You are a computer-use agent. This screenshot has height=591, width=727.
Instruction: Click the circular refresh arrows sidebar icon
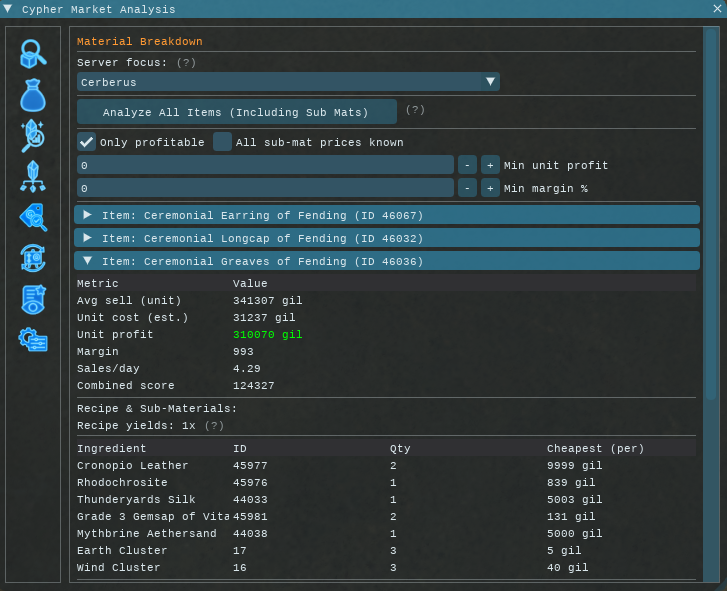point(33,258)
